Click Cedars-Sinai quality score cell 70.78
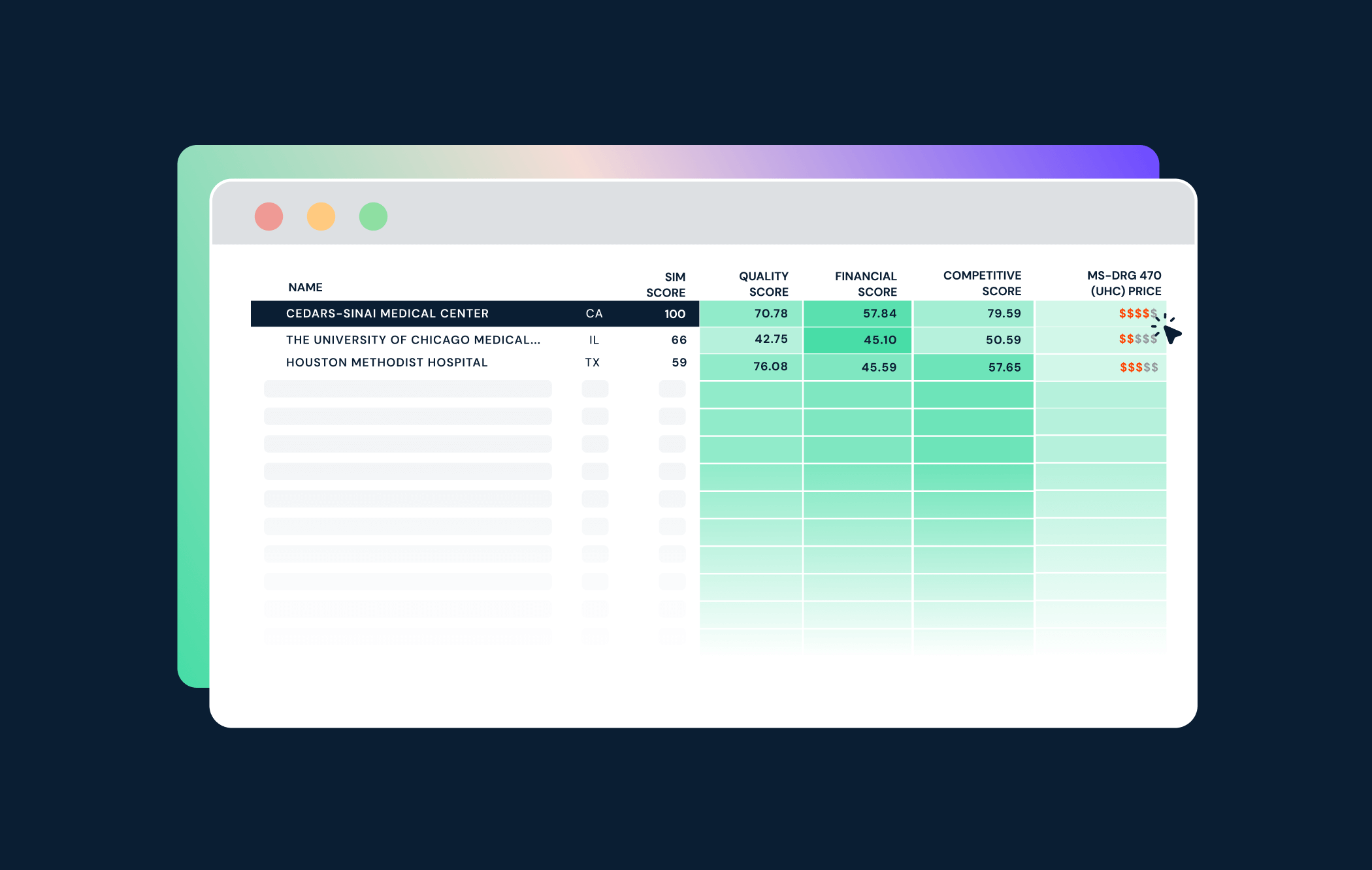Viewport: 1372px width, 870px height. 770,314
